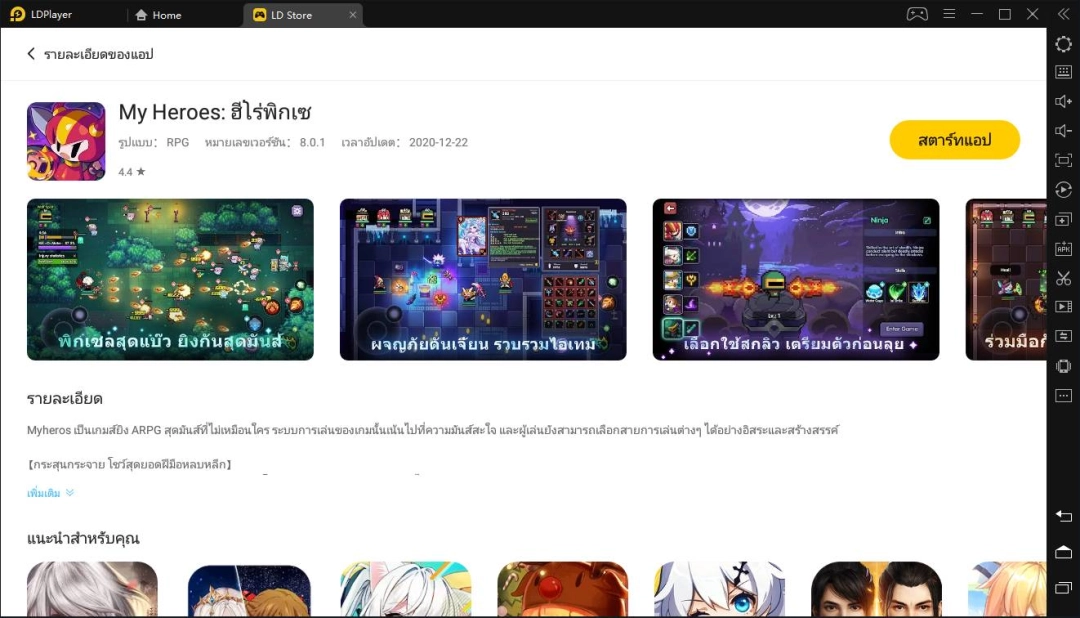Open the hamburger menu in title bar

click(948, 14)
